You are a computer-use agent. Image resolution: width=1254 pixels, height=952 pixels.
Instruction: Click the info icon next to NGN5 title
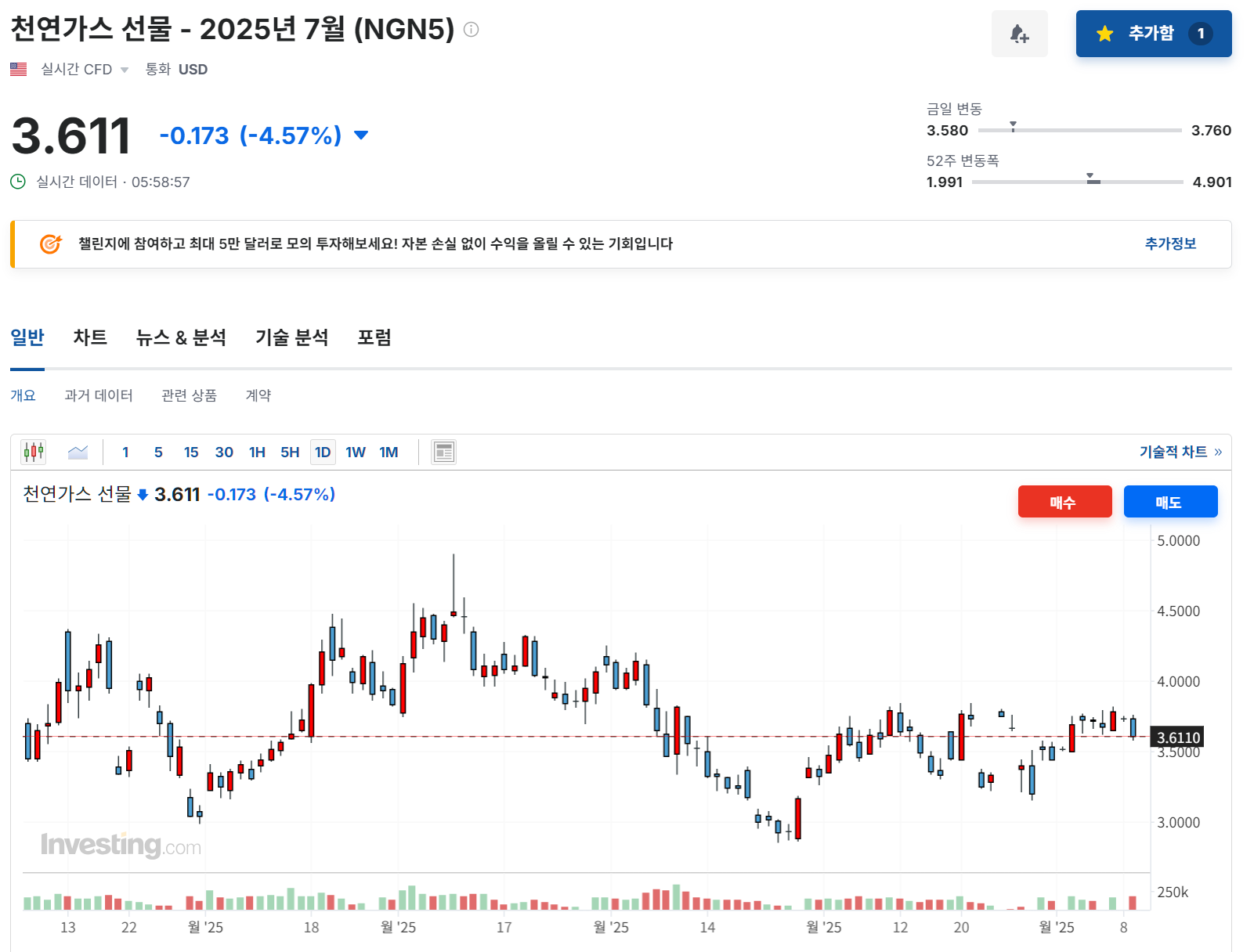pyautogui.click(x=470, y=31)
